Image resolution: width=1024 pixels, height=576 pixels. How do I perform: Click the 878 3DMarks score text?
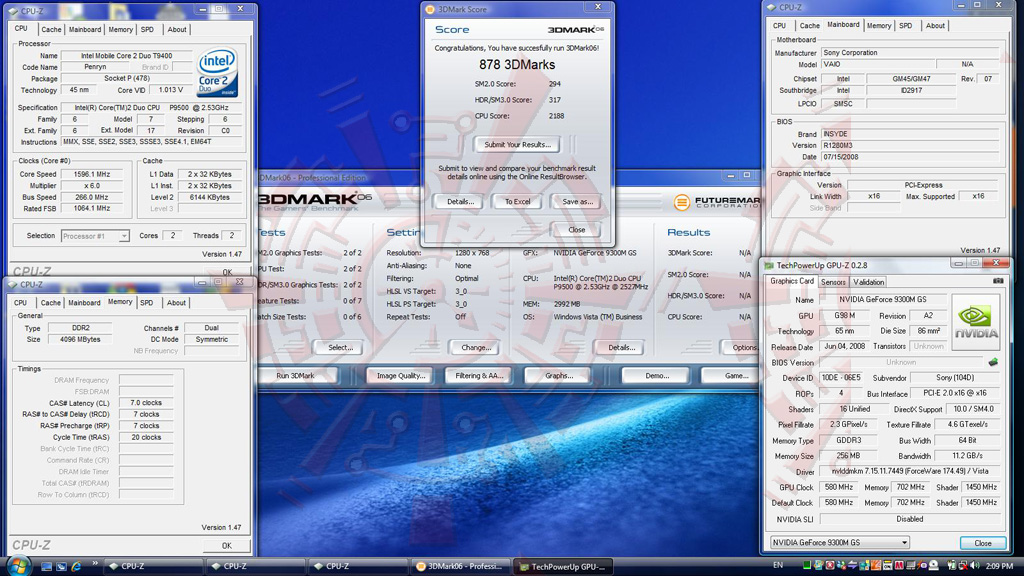point(517,65)
